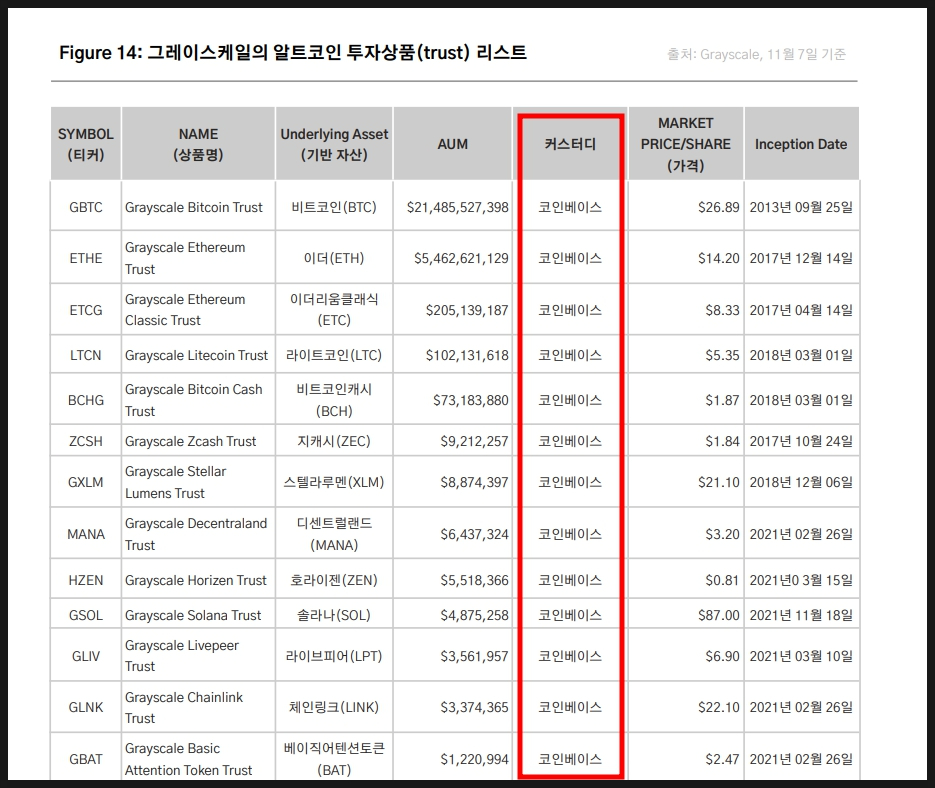Click the AUM value $21,485,527,398

pyautogui.click(x=457, y=207)
